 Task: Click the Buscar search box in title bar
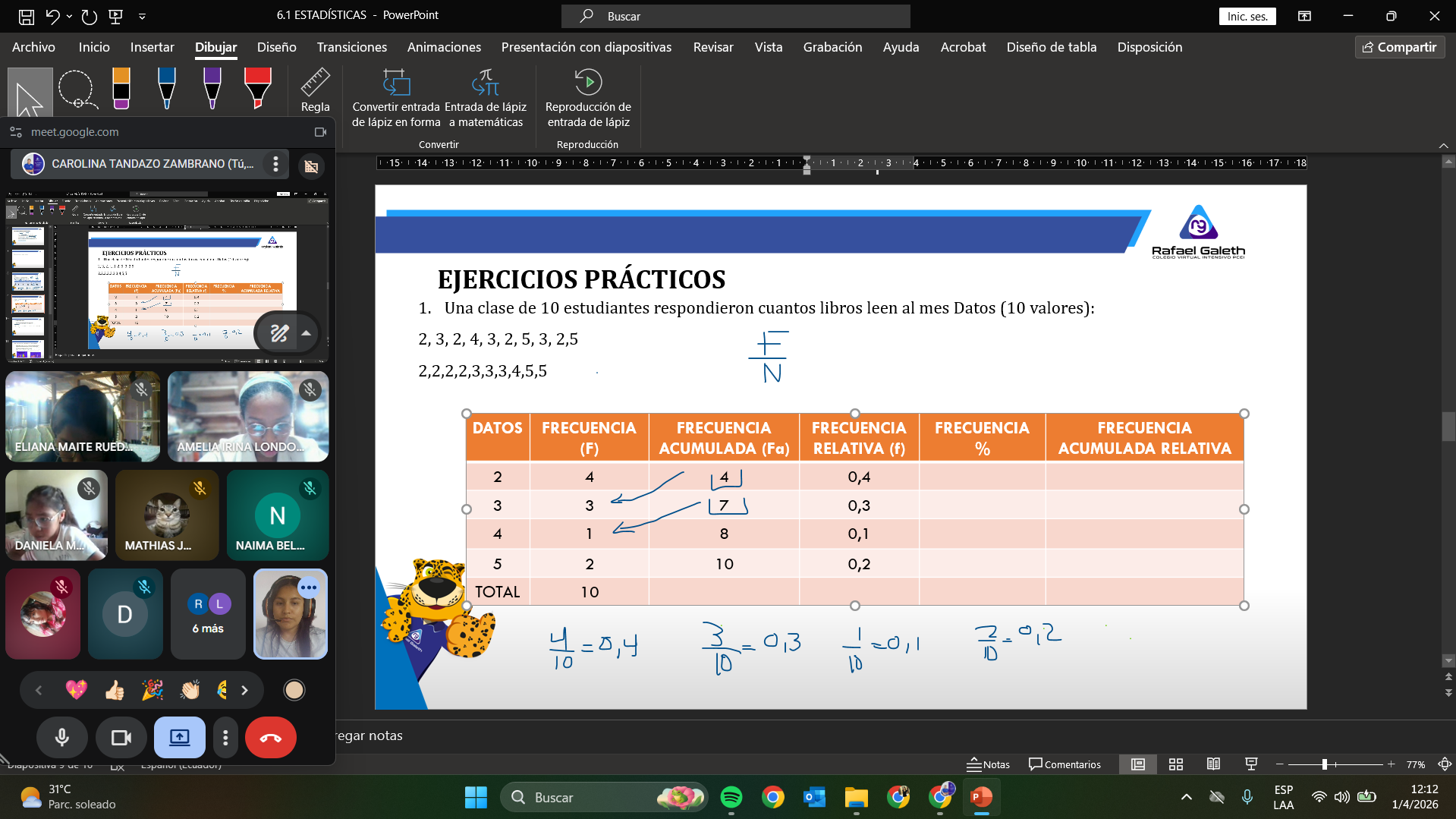pos(735,16)
